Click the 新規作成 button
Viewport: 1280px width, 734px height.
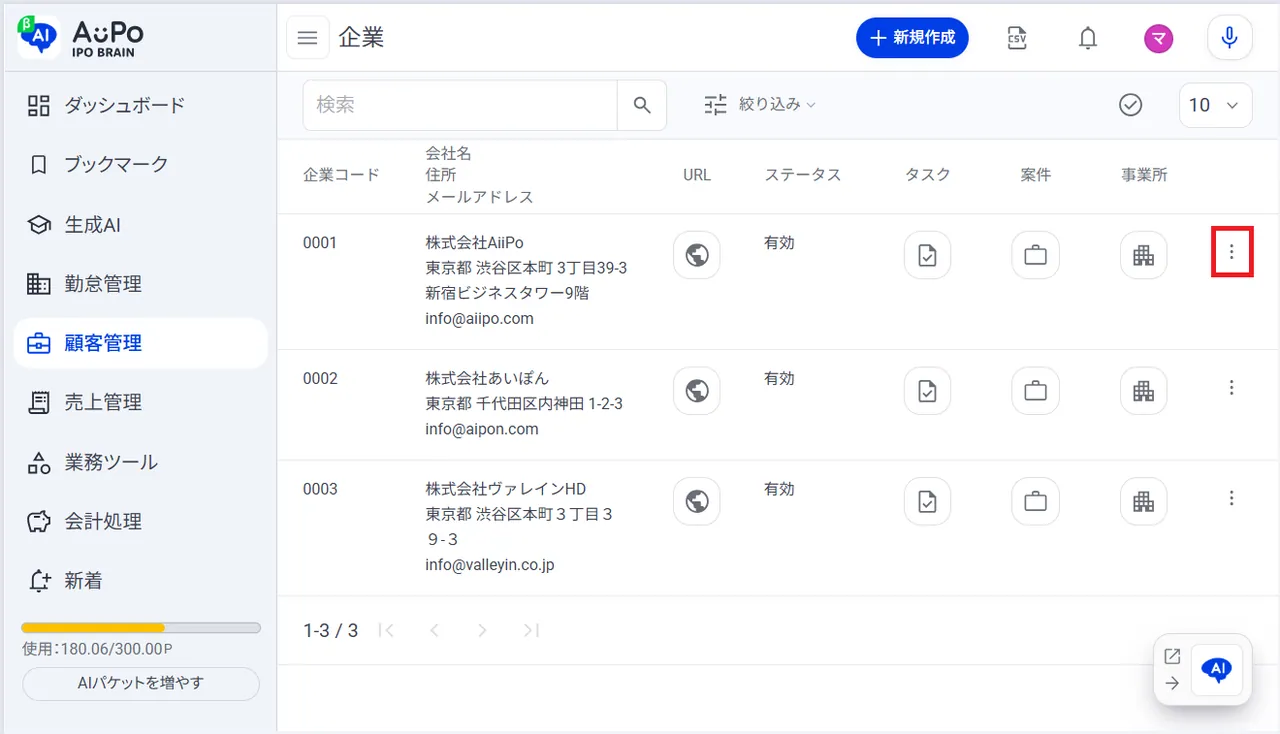(x=912, y=38)
